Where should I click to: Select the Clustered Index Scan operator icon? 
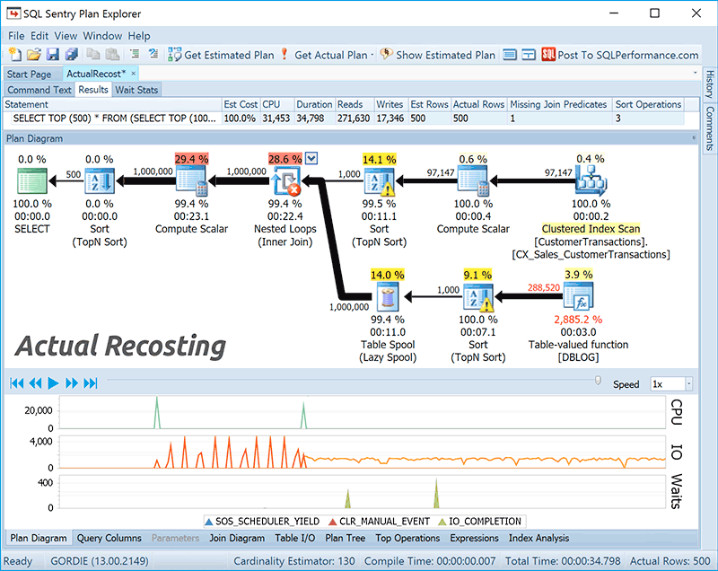pyautogui.click(x=591, y=181)
